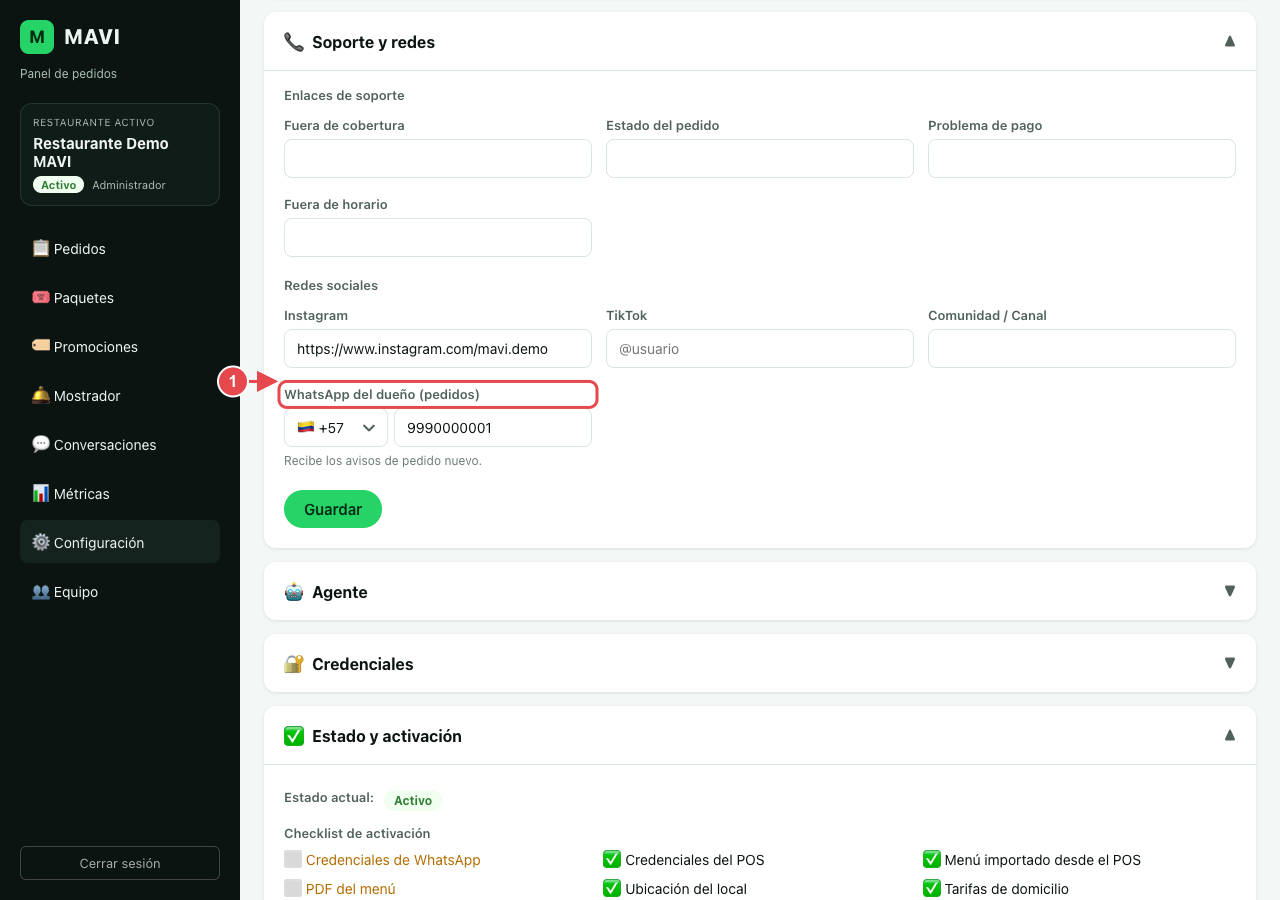
Task: Open the +57 country code dropdown
Action: point(336,427)
